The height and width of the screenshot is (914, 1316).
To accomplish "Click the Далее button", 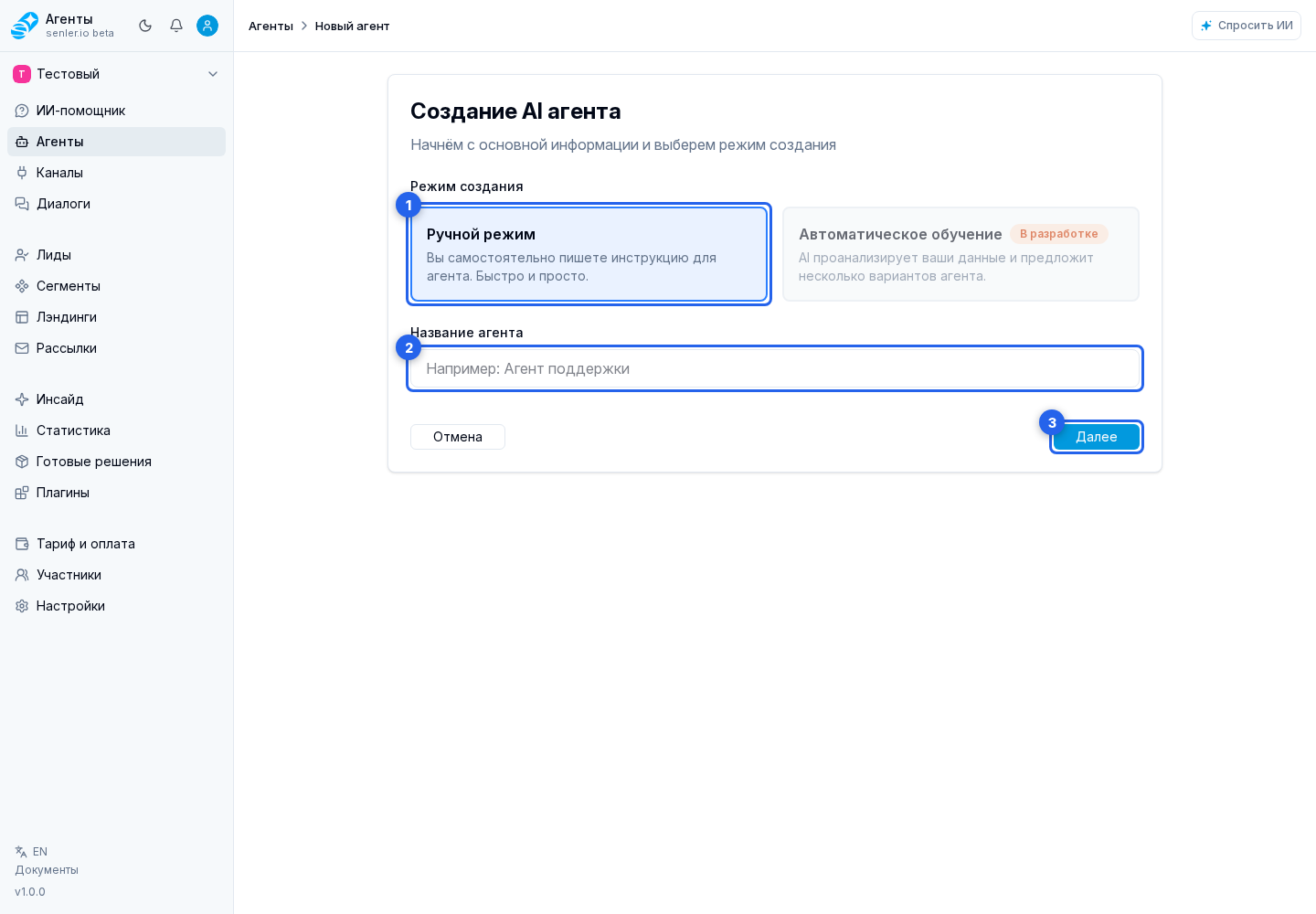I will (x=1096, y=437).
